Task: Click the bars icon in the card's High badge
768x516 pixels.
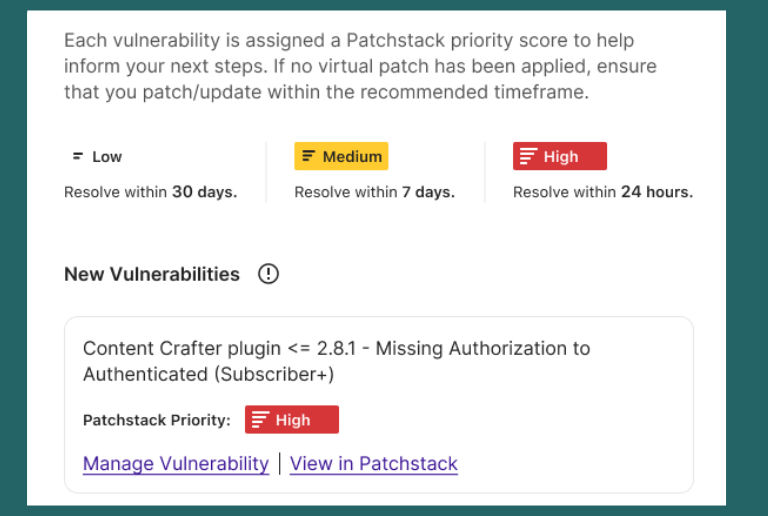Action: 259,420
